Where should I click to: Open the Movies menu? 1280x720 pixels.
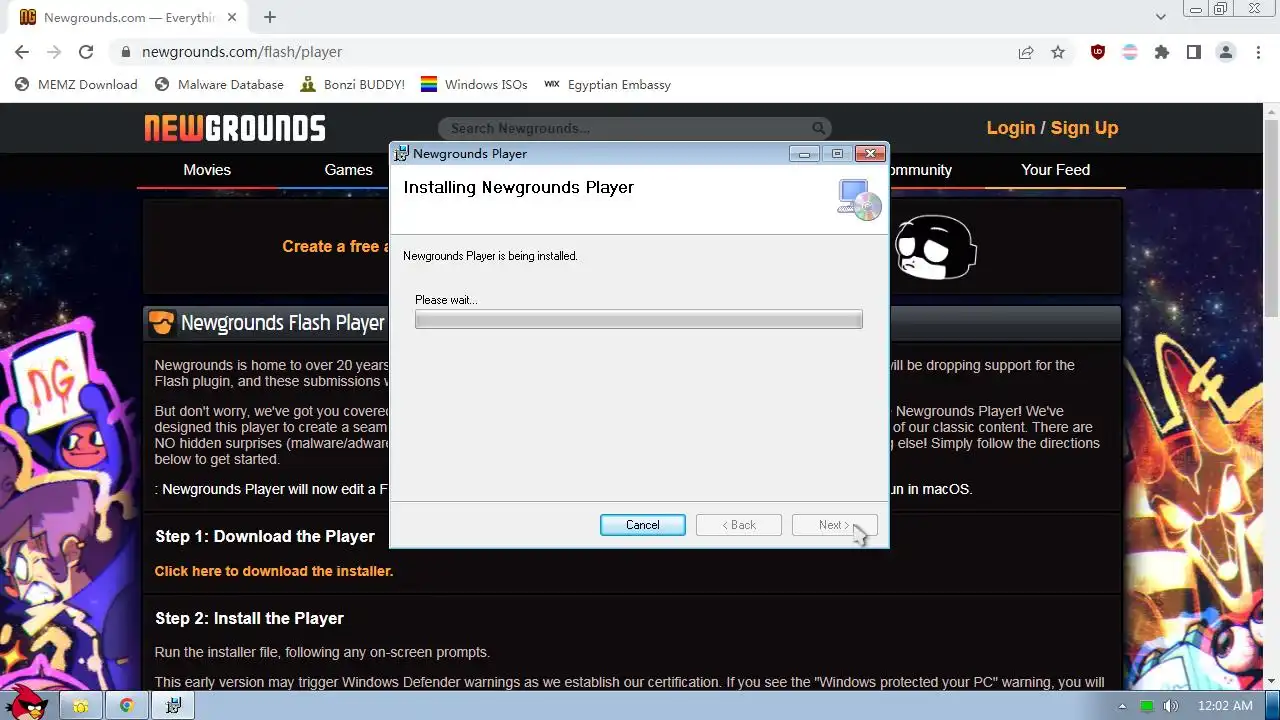pyautogui.click(x=207, y=170)
